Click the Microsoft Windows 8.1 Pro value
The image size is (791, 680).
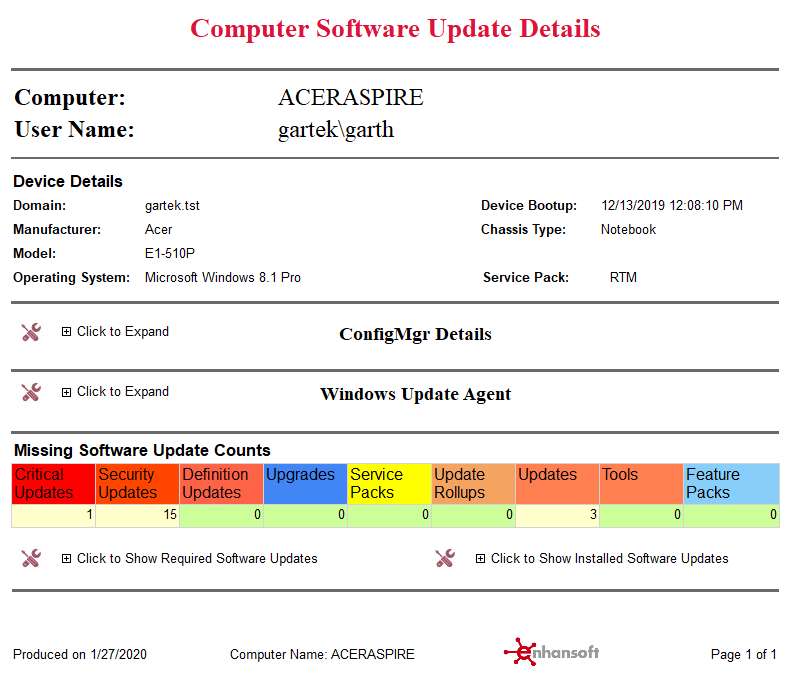[x=222, y=277]
